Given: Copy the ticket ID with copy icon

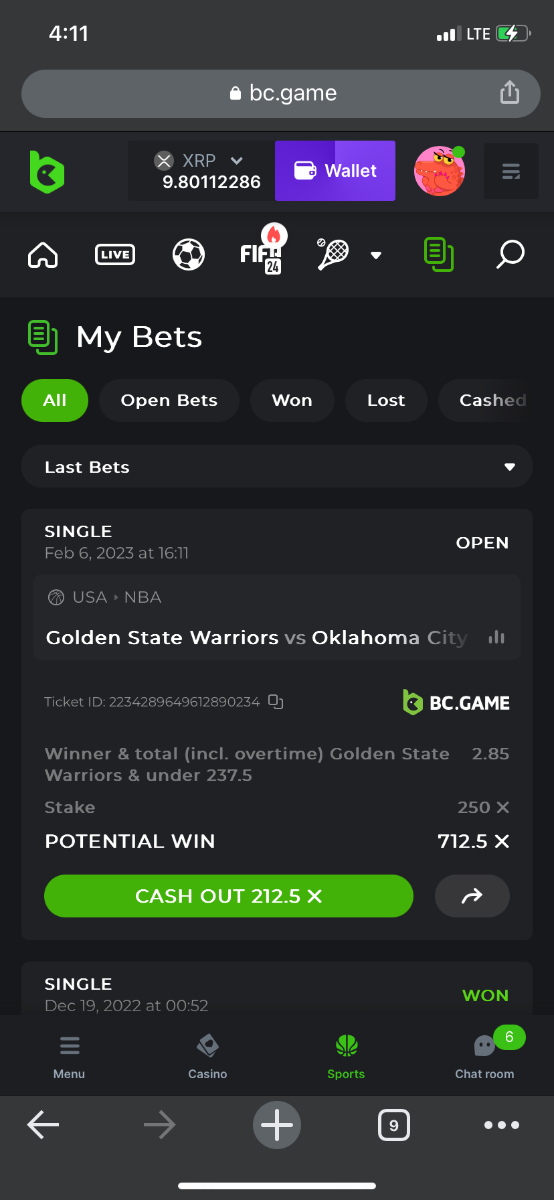Looking at the screenshot, I should [276, 702].
